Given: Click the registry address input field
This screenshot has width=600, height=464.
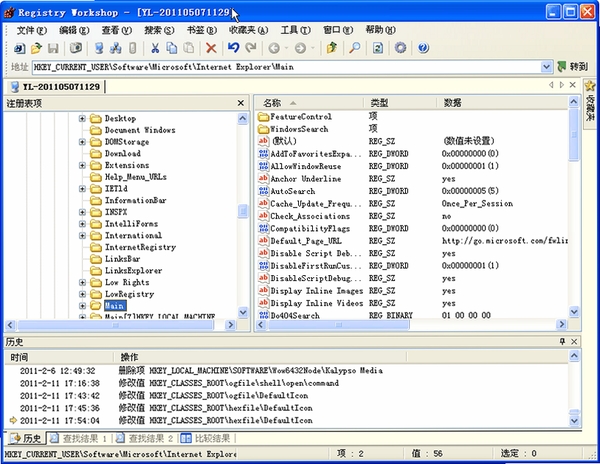Looking at the screenshot, I should 287,67.
